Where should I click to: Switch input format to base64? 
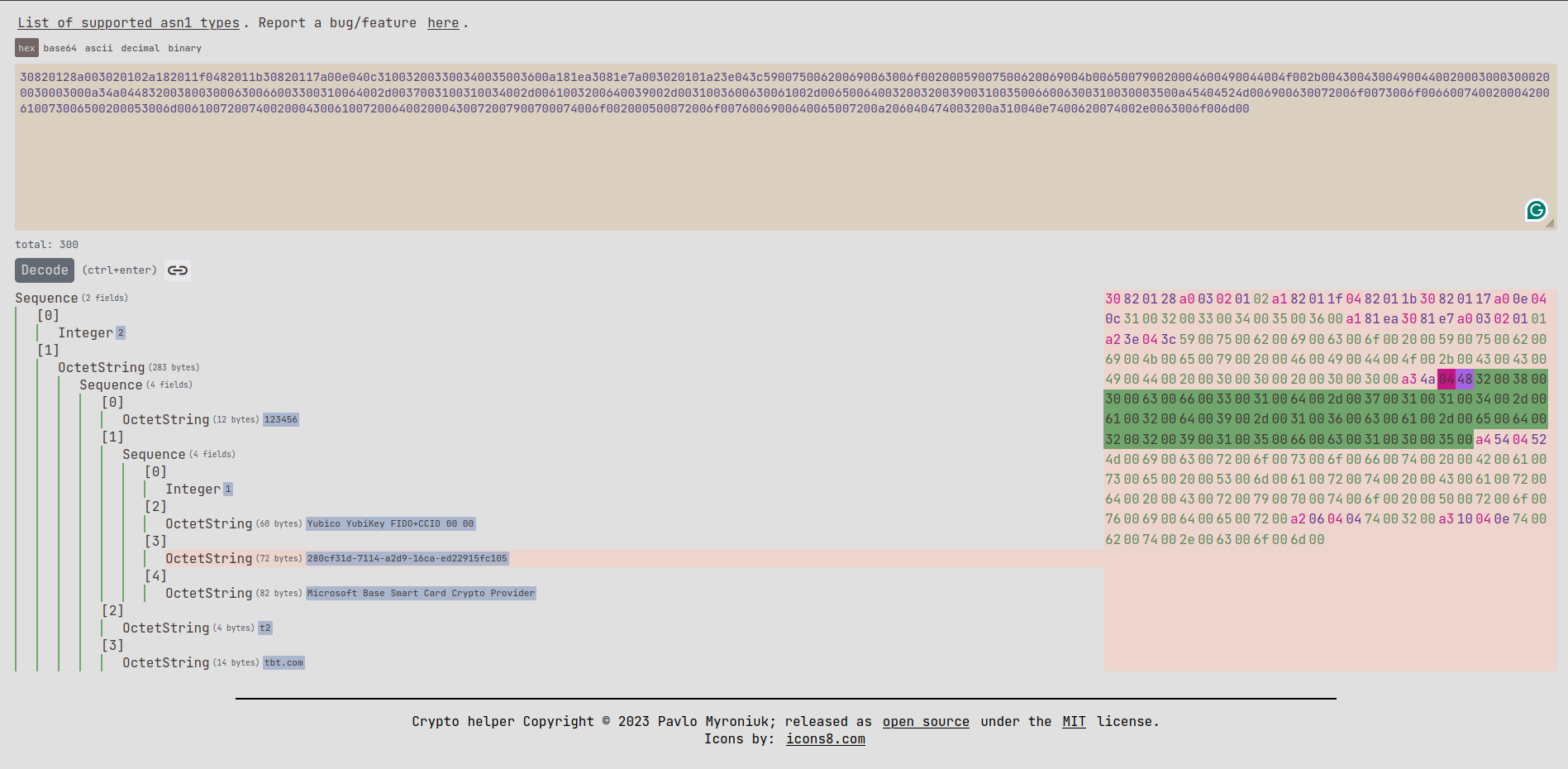coord(60,48)
